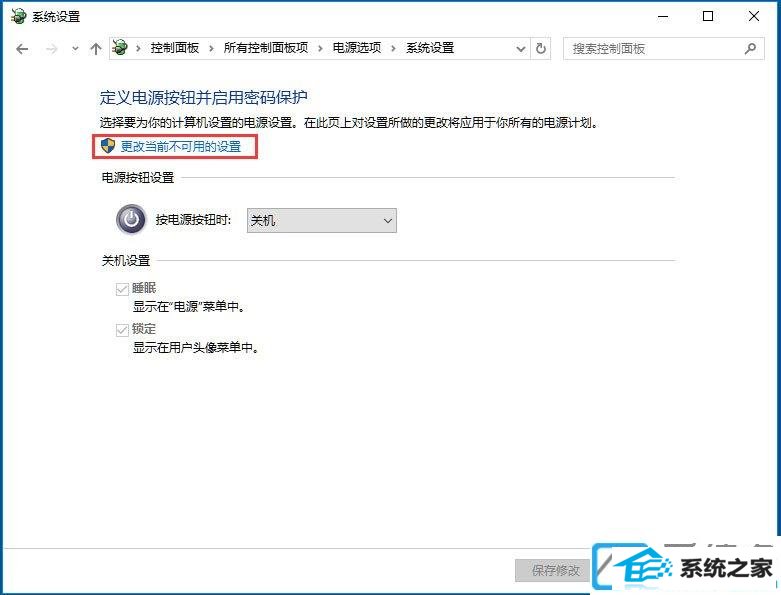Go back with the left arrow button

(22, 49)
